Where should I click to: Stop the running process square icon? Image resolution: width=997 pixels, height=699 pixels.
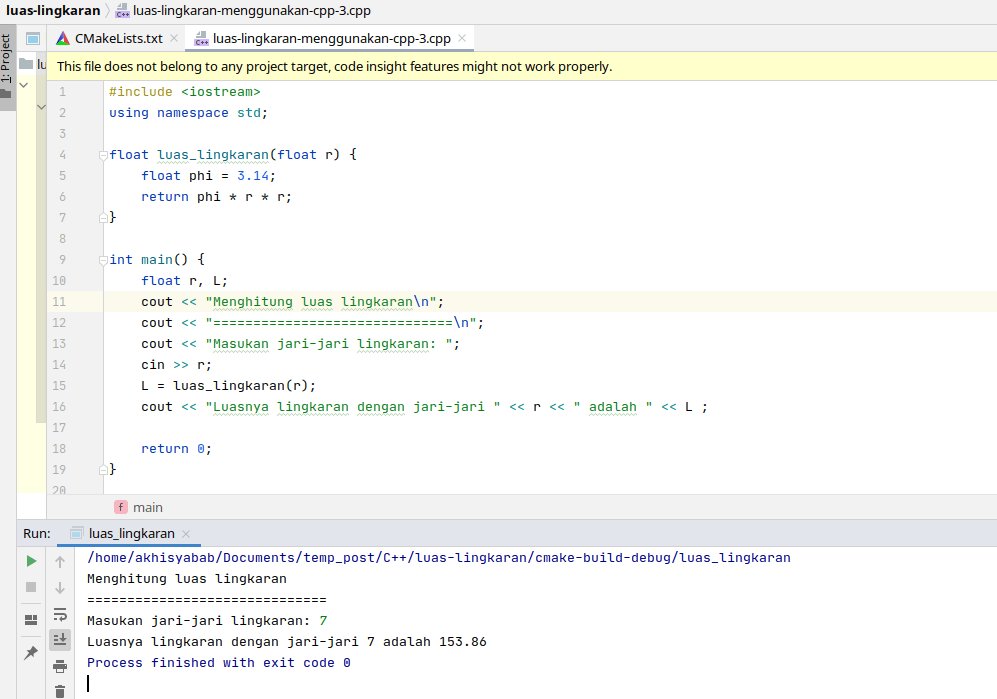[x=31, y=587]
